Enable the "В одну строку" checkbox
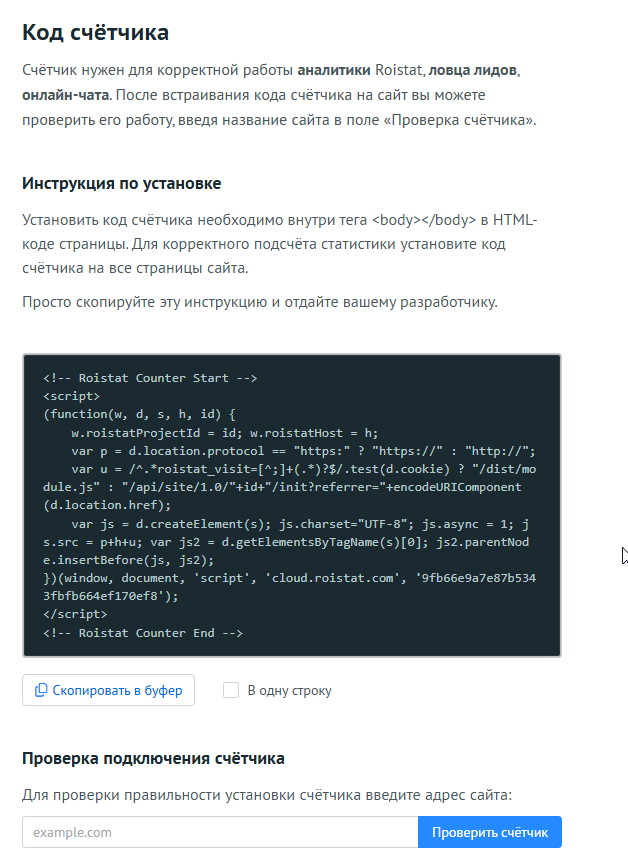Screen dimensions: 628x852 pos(231,690)
